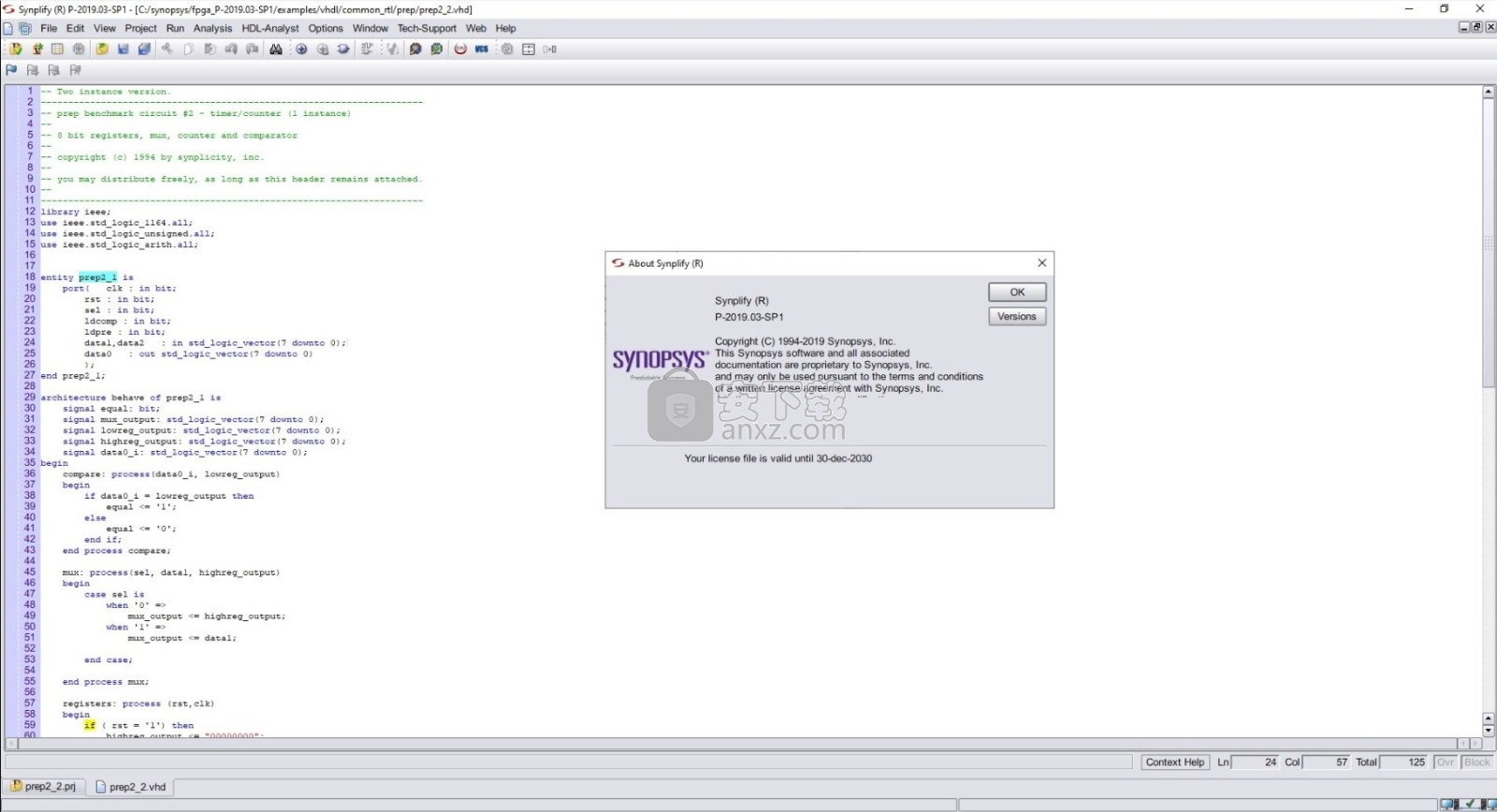Open the HDL-Analyst menu
Screen dimensions: 1497x812
[270, 28]
